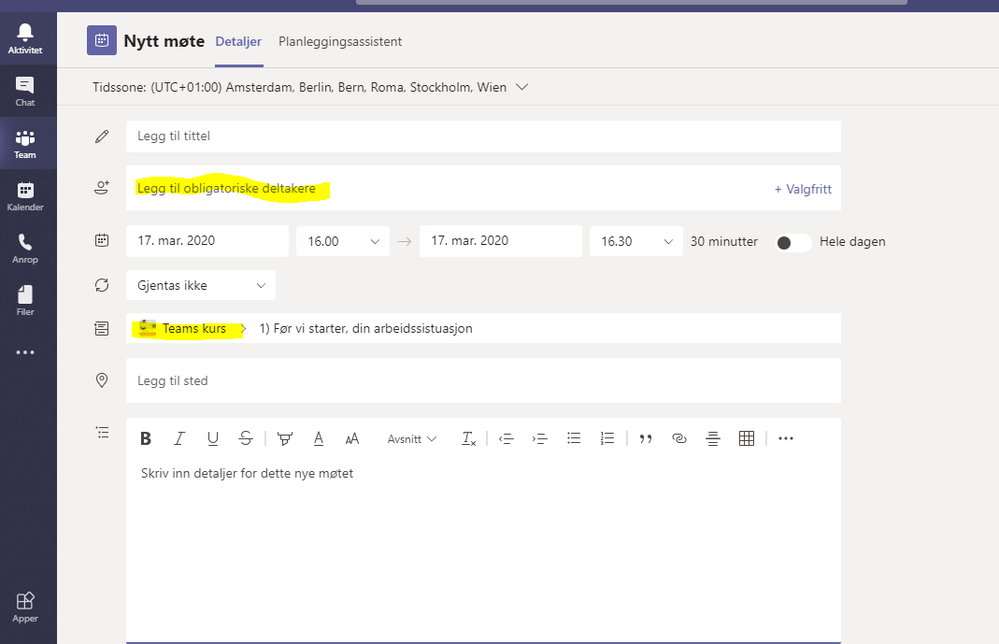Click the start date 17. mar. 2020
This screenshot has width=999, height=644.
[x=207, y=241]
